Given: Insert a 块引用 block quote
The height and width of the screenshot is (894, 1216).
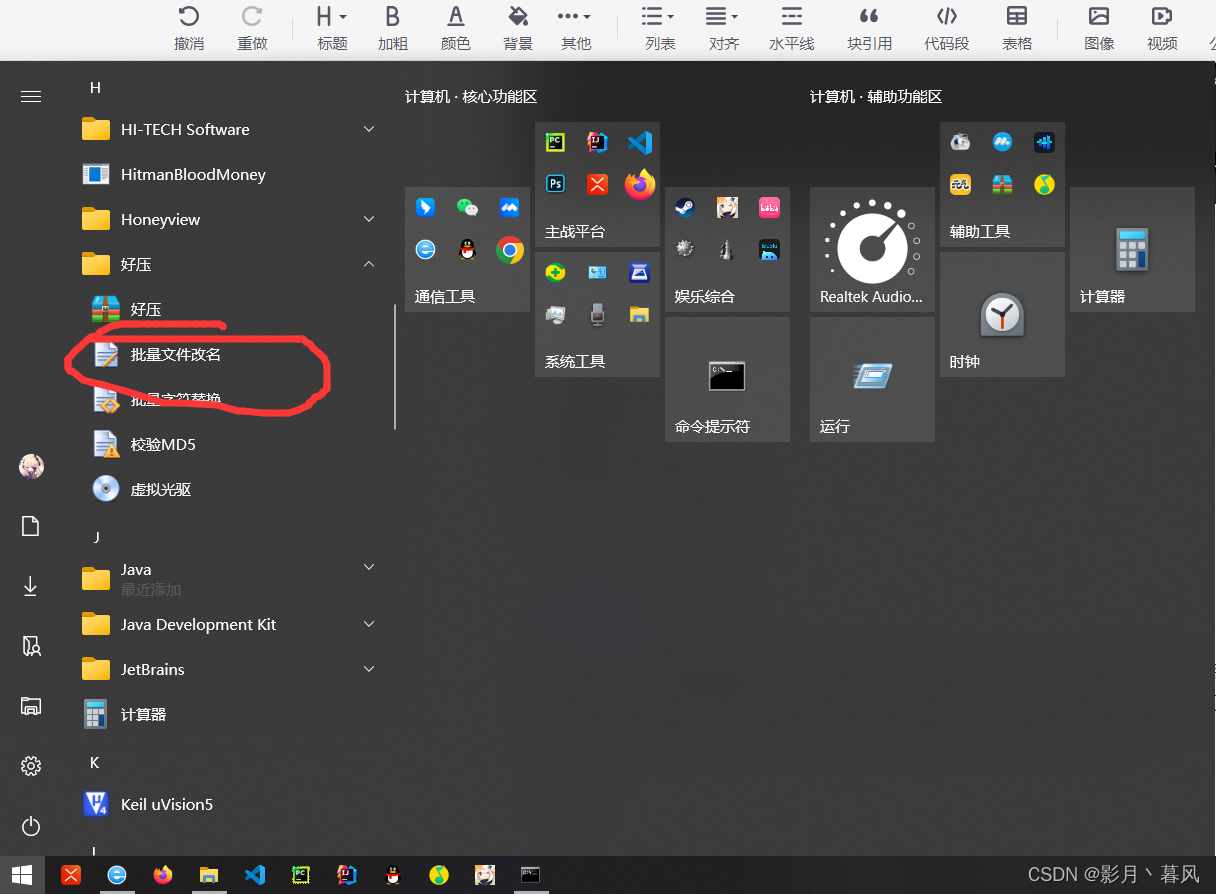Looking at the screenshot, I should click(x=869, y=28).
